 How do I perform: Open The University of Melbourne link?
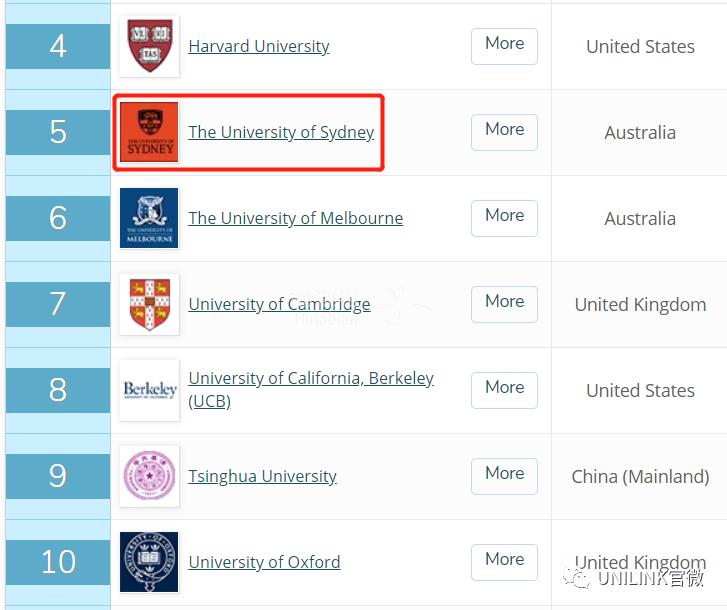(295, 218)
